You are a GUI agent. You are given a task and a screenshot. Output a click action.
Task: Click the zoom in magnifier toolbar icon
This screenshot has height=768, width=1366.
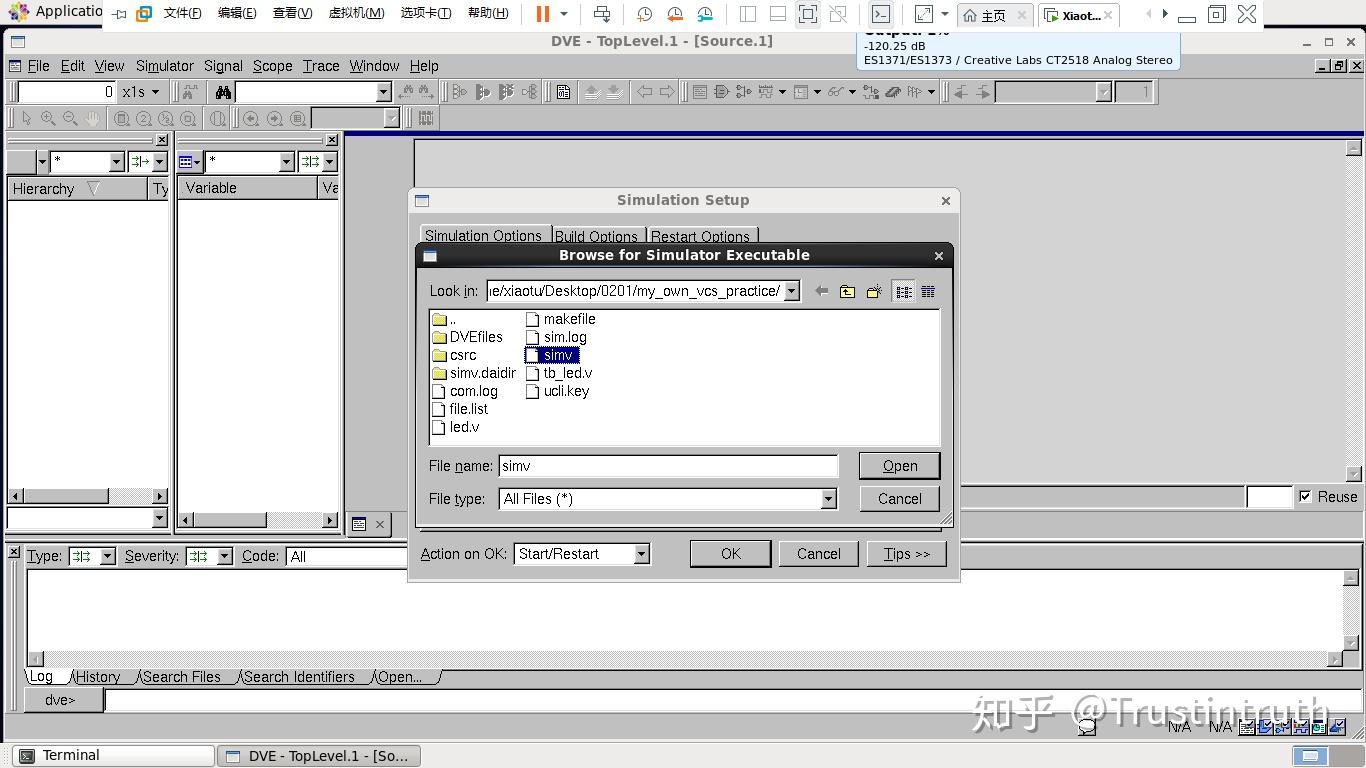pos(48,118)
